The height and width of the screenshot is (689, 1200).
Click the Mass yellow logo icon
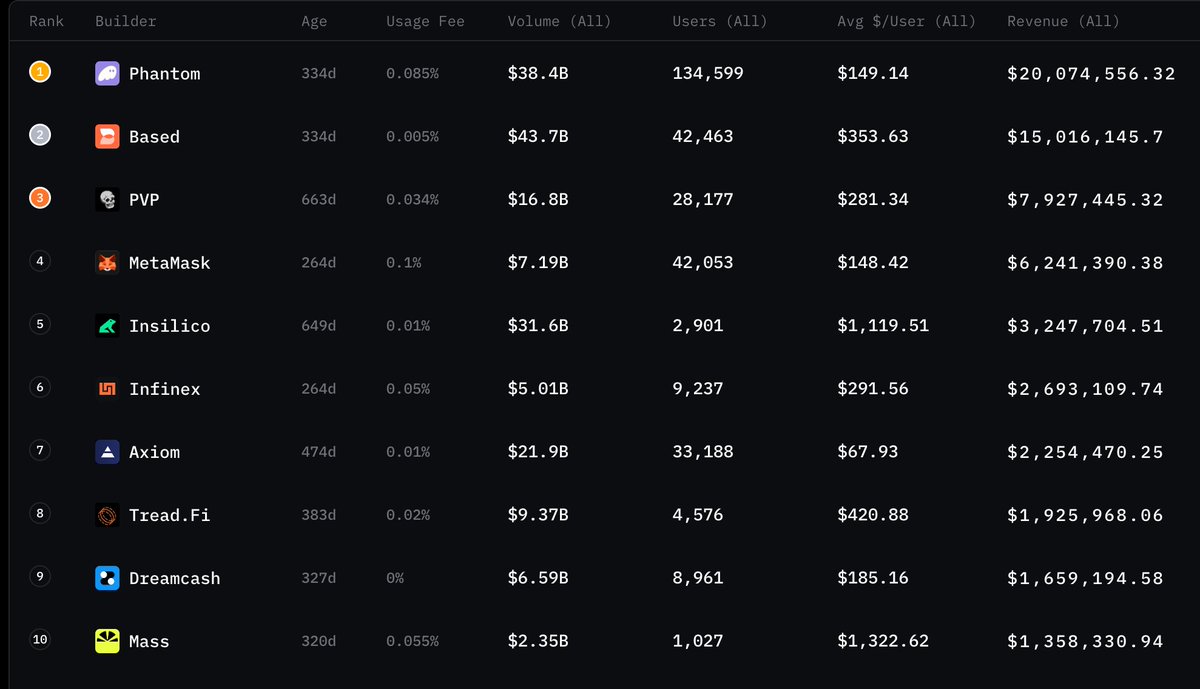coord(107,640)
